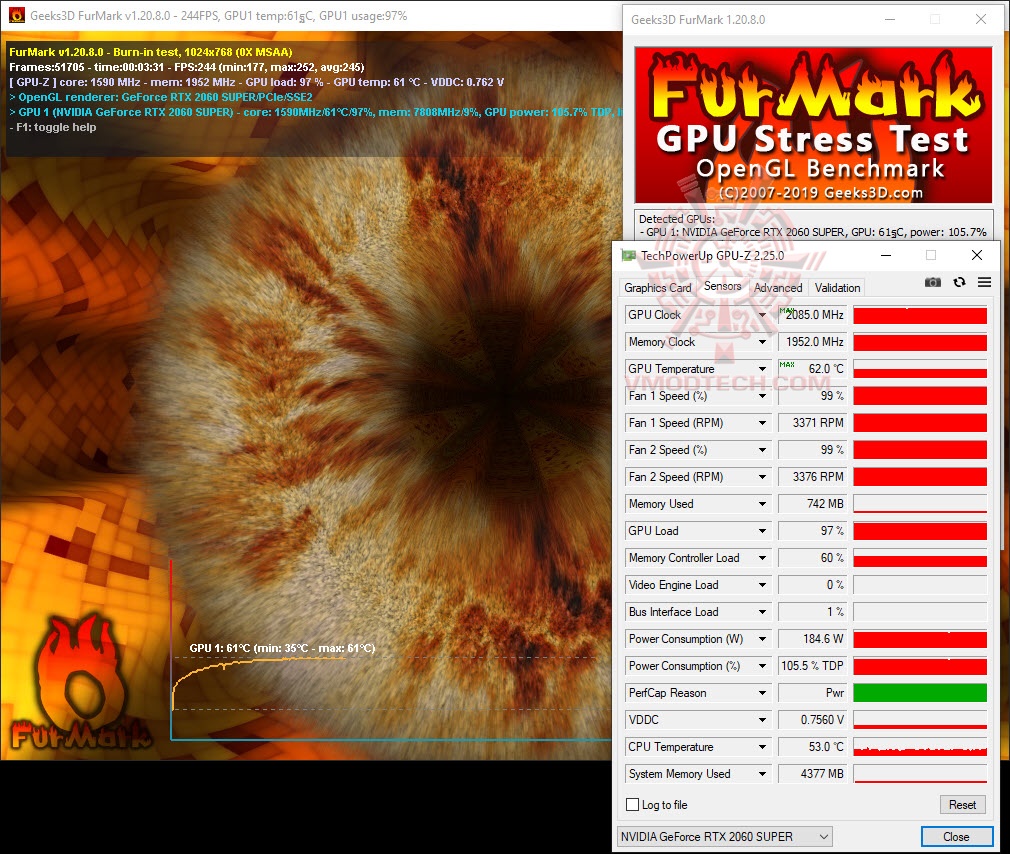Switch to the Graphics Card tab
The image size is (1010, 854).
click(657, 288)
